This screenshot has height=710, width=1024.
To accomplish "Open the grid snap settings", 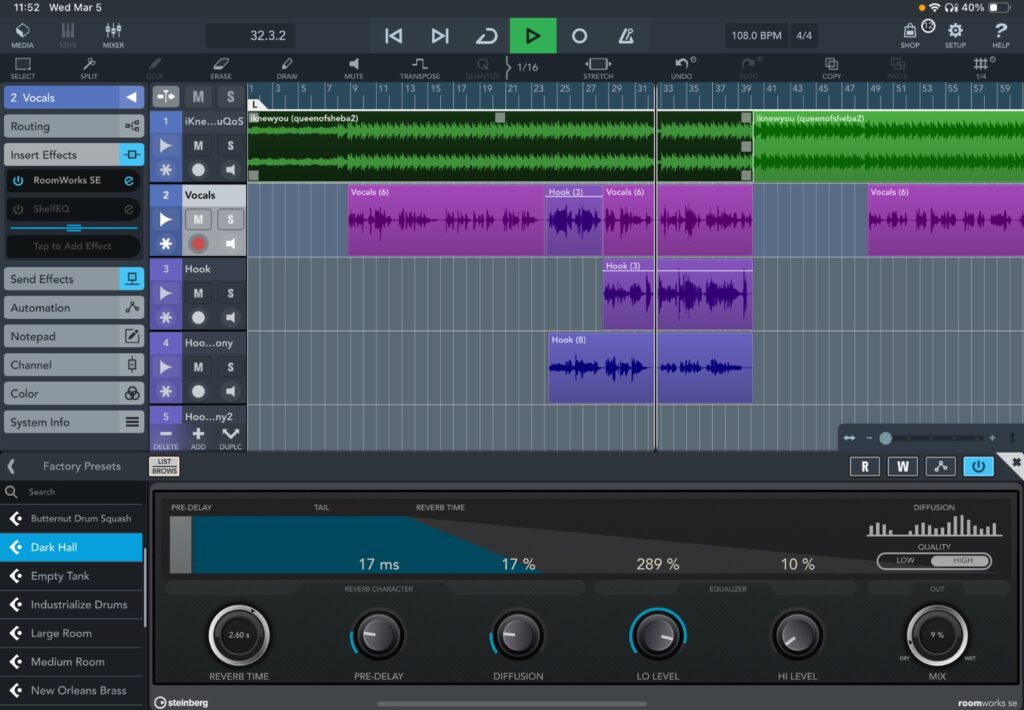I will 981,68.
